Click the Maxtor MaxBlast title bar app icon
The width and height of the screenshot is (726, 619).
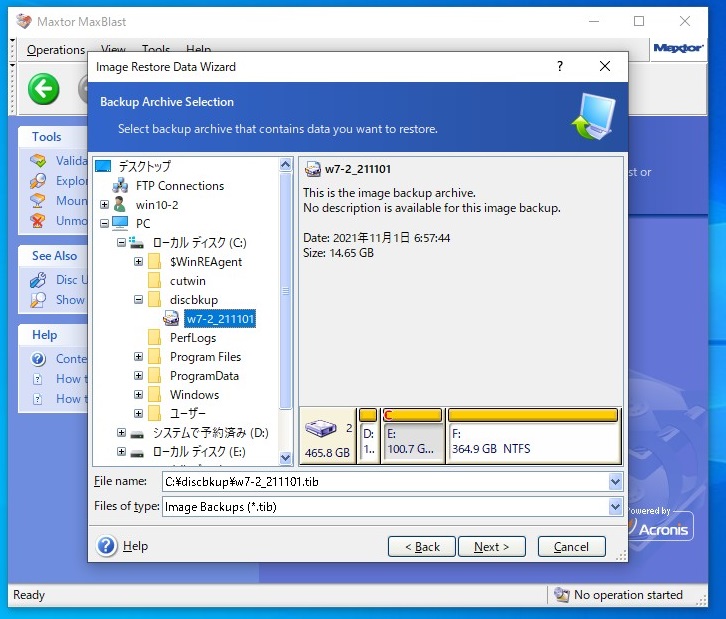tap(24, 21)
